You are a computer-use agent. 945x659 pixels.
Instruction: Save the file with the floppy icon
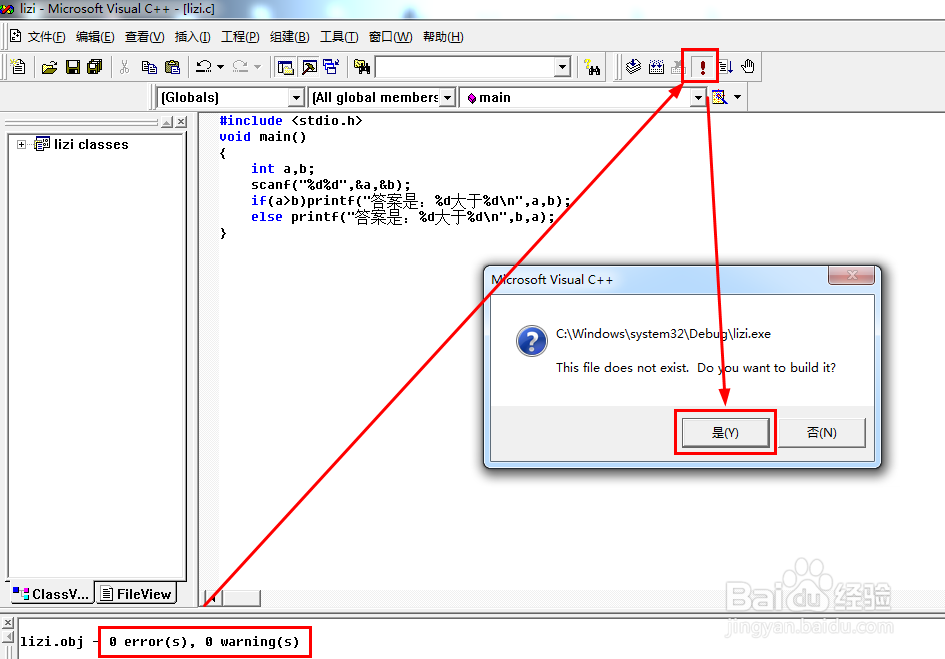tap(73, 67)
